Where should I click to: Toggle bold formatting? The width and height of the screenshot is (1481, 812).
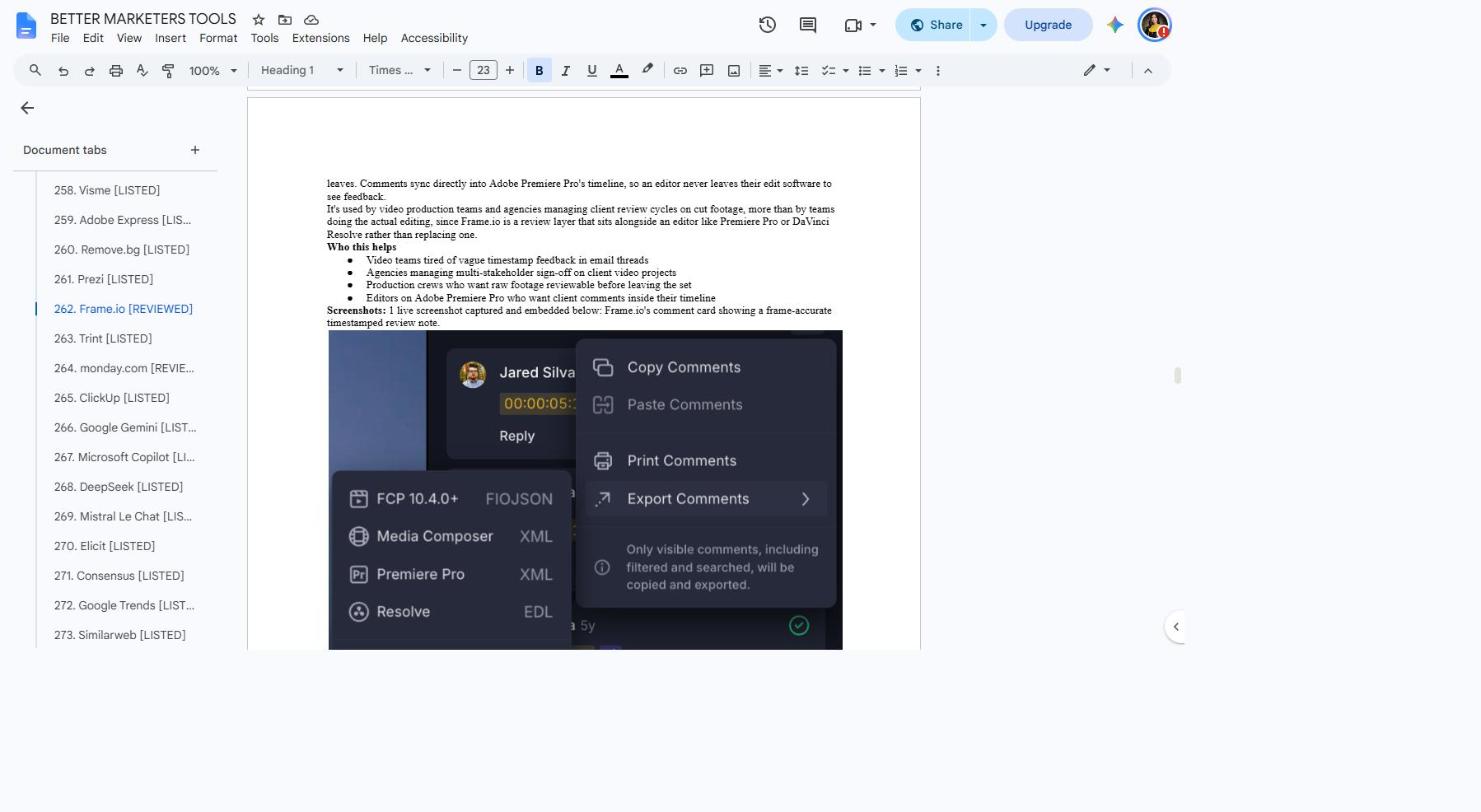pos(539,70)
